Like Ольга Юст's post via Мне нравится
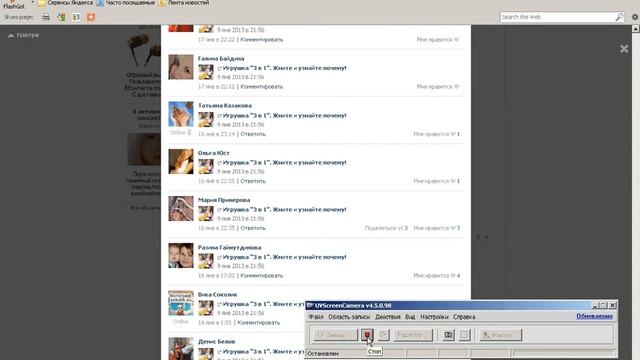Screen dimensions: 640x360 [436, 181]
